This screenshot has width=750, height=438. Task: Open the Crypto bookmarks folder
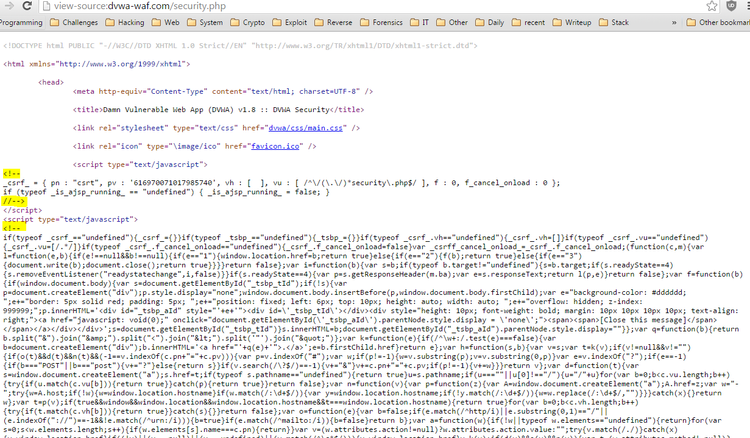tap(247, 22)
